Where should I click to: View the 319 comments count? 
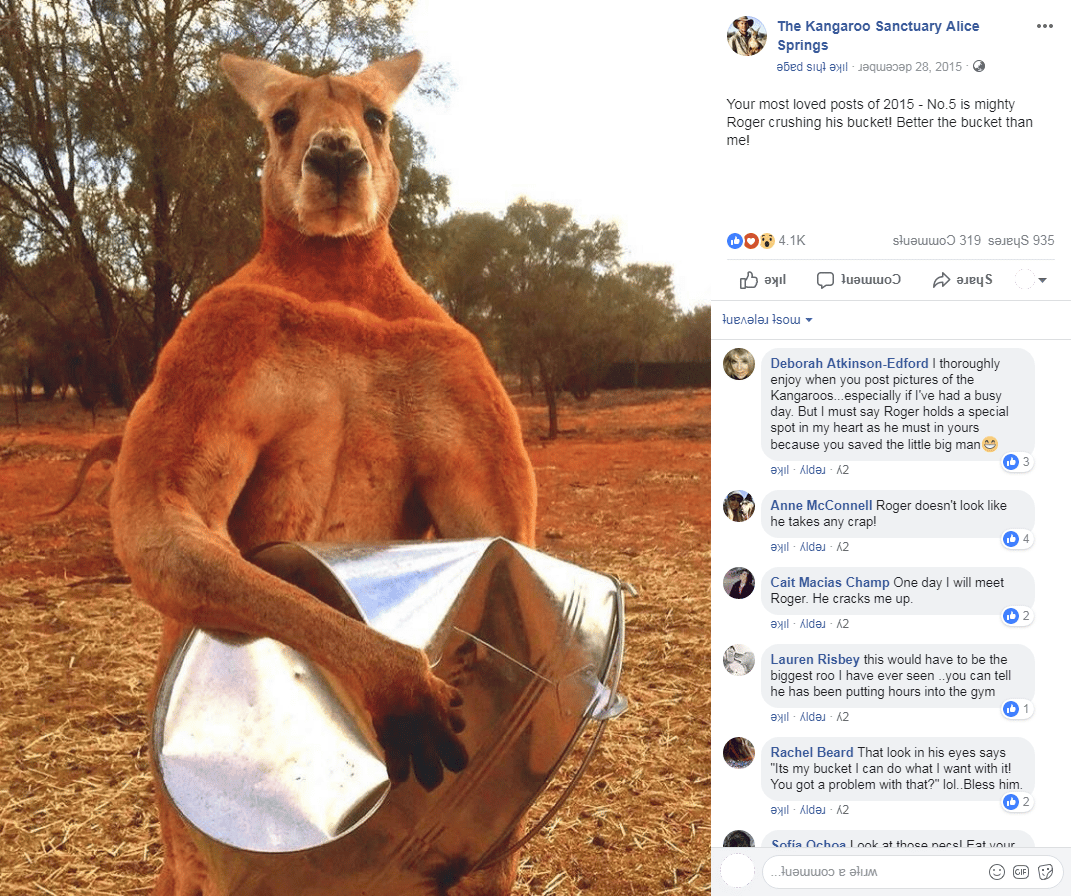[x=936, y=240]
